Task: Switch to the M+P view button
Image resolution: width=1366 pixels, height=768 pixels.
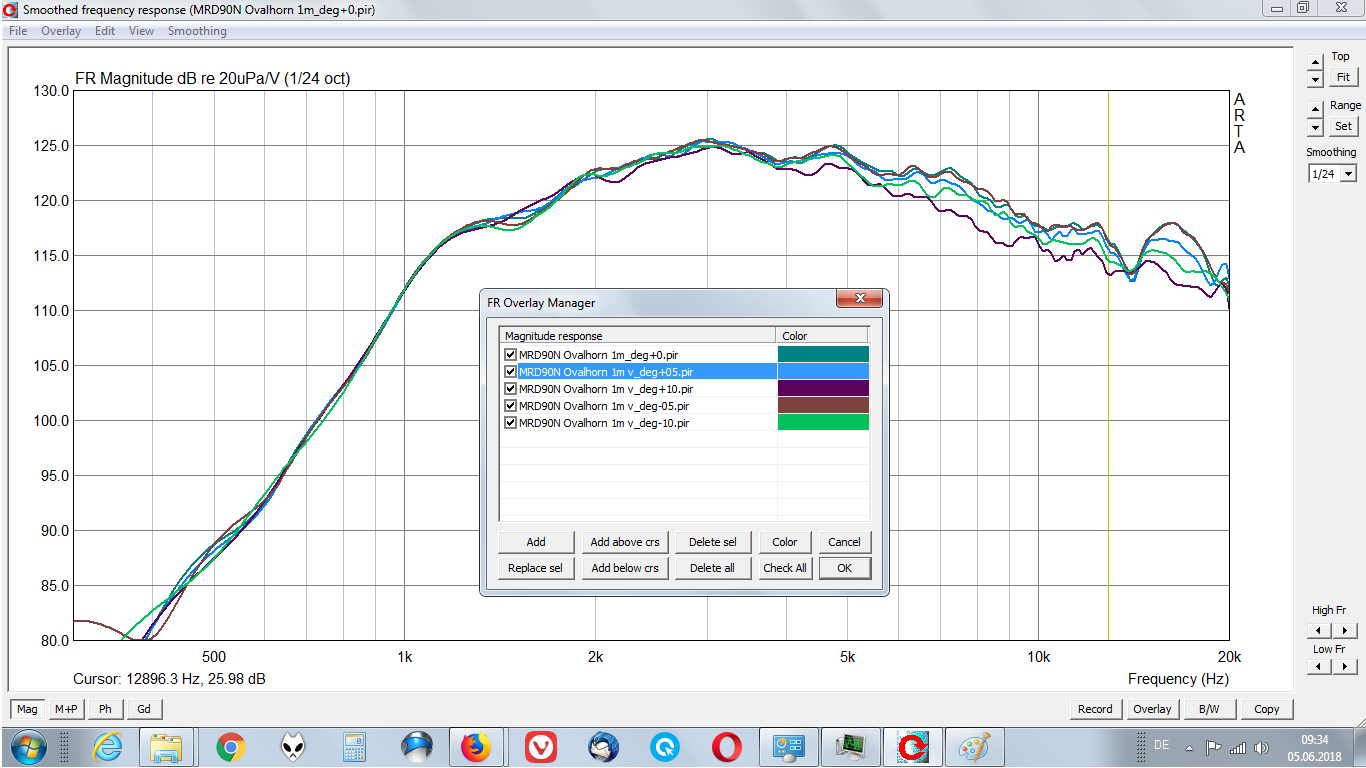Action: pos(66,709)
